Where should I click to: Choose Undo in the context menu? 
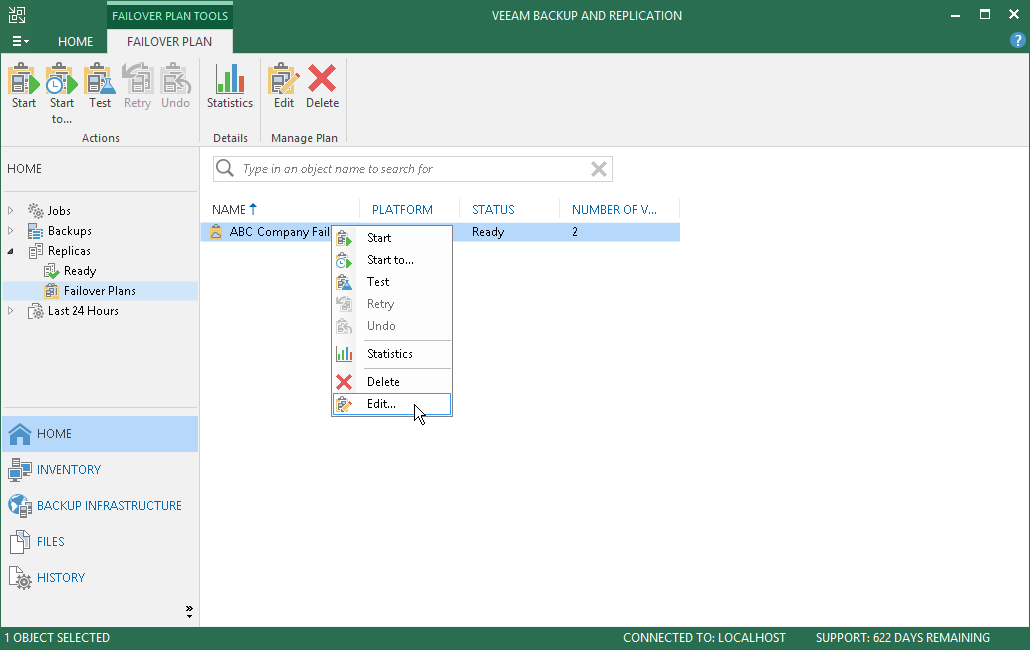392,326
